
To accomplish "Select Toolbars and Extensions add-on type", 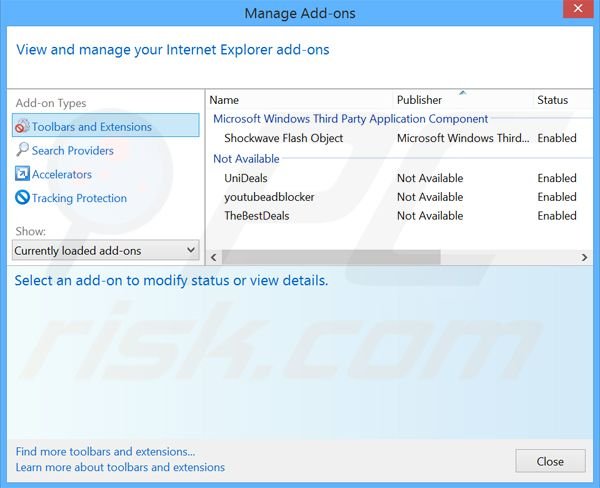I will tap(106, 126).
